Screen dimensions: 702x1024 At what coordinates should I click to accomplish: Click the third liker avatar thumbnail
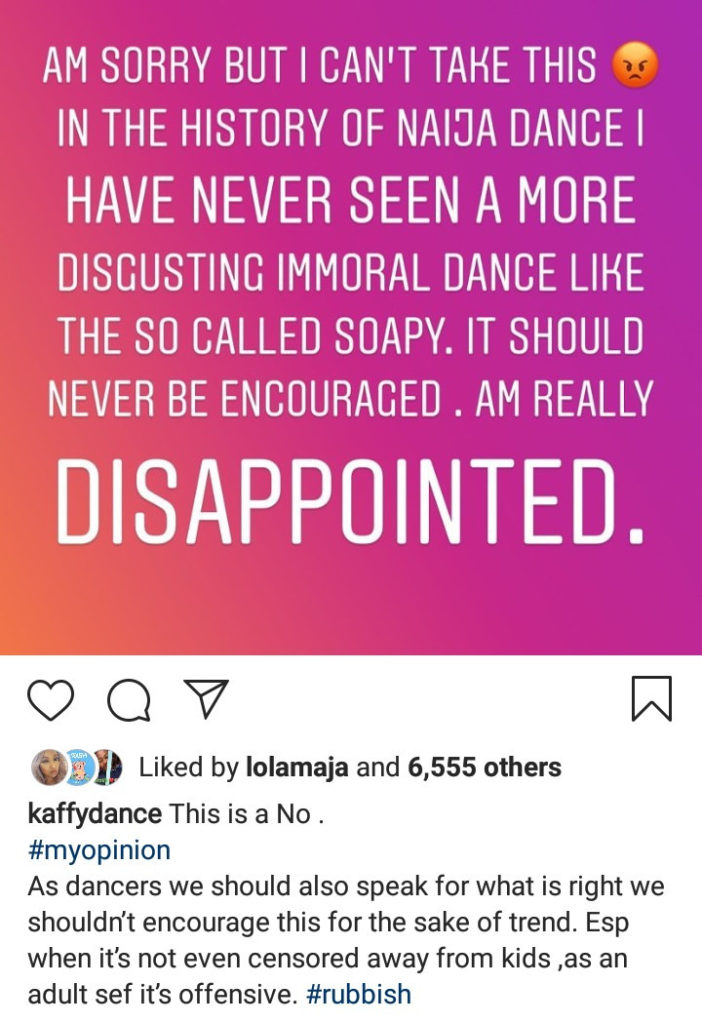coord(109,767)
